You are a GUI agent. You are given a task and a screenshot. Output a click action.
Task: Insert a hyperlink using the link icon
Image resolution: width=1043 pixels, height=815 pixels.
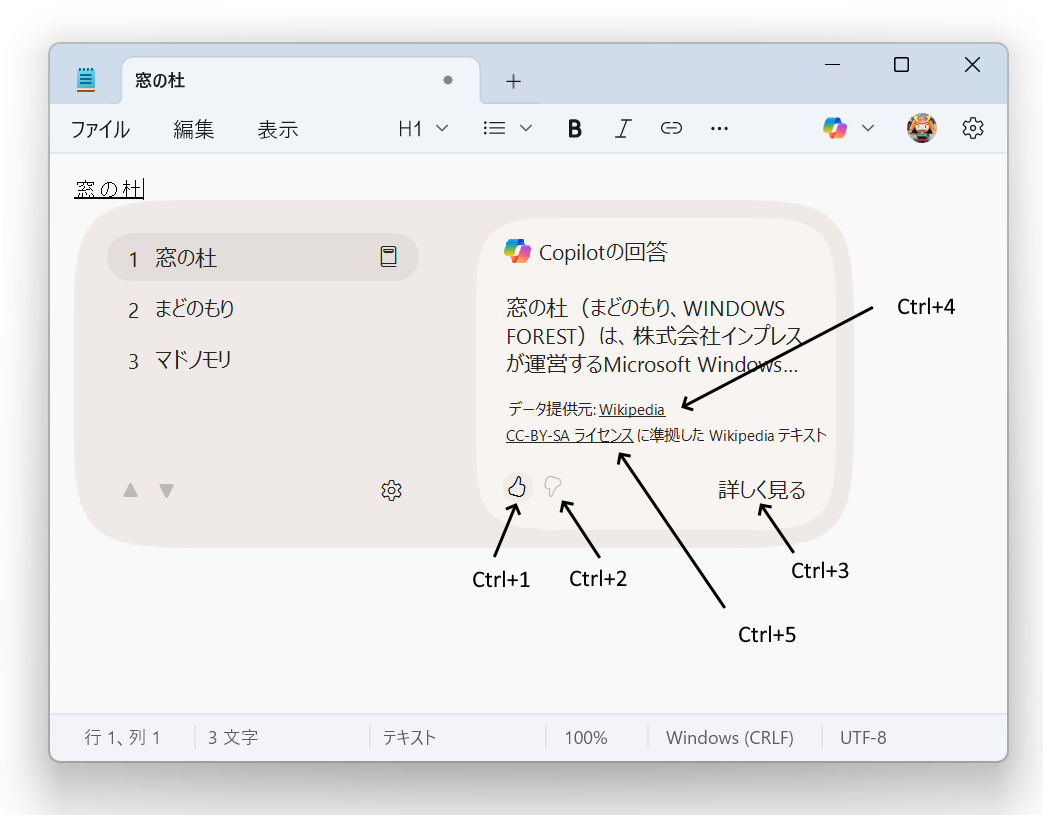pos(670,128)
